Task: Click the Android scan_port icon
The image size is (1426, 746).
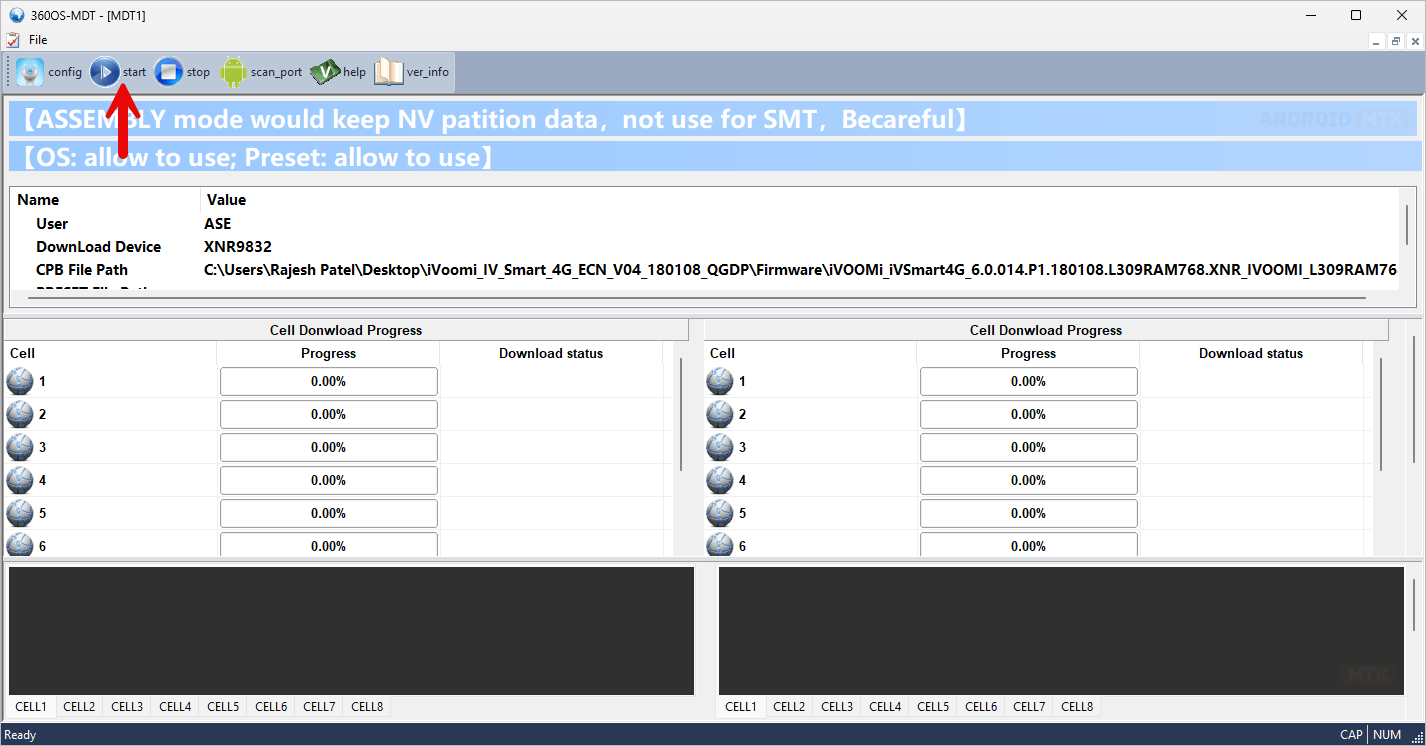Action: click(233, 72)
